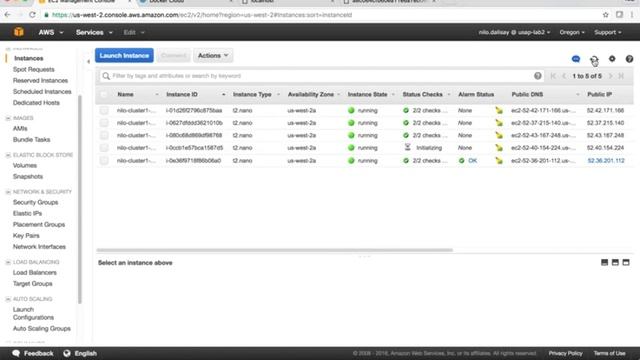This screenshot has height=360, width=640.
Task: Open table settings gear icon
Action: coord(612,59)
